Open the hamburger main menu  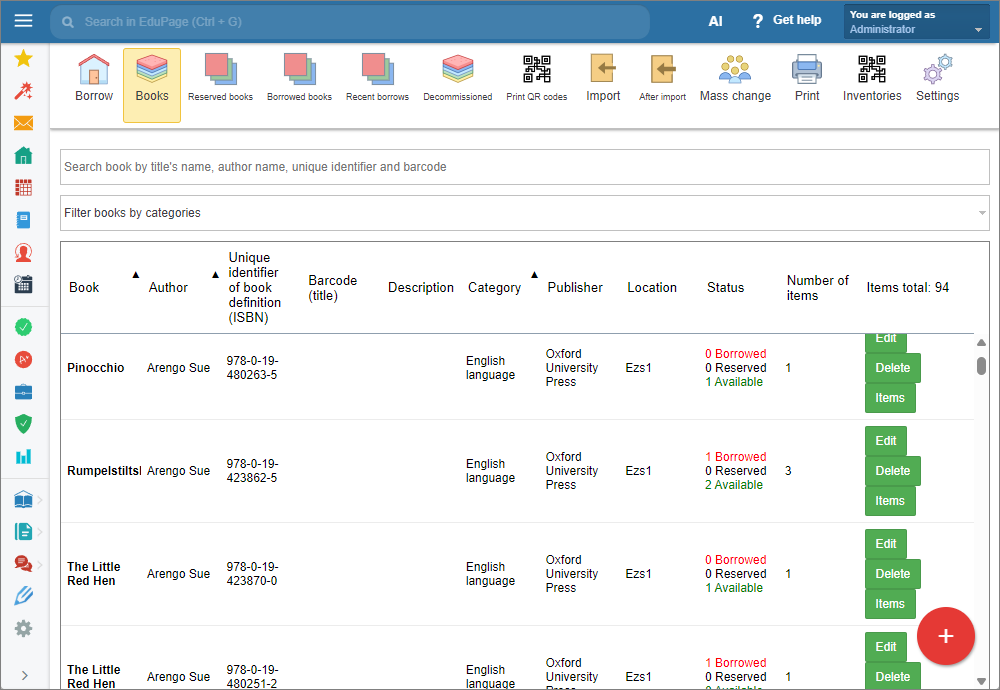24,20
